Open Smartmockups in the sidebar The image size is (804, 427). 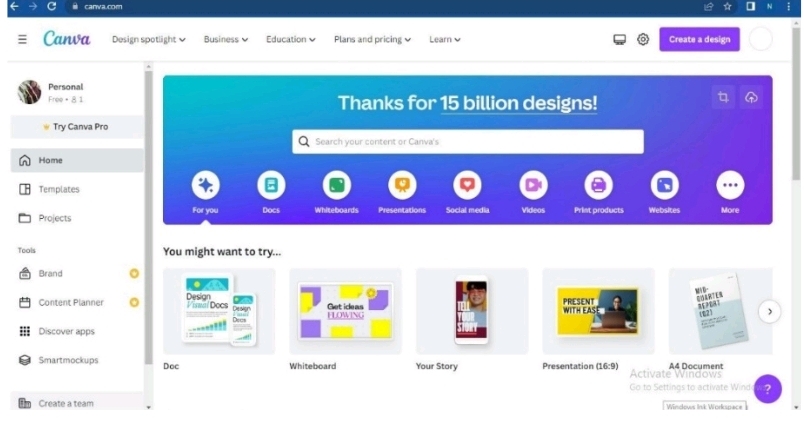(77, 360)
